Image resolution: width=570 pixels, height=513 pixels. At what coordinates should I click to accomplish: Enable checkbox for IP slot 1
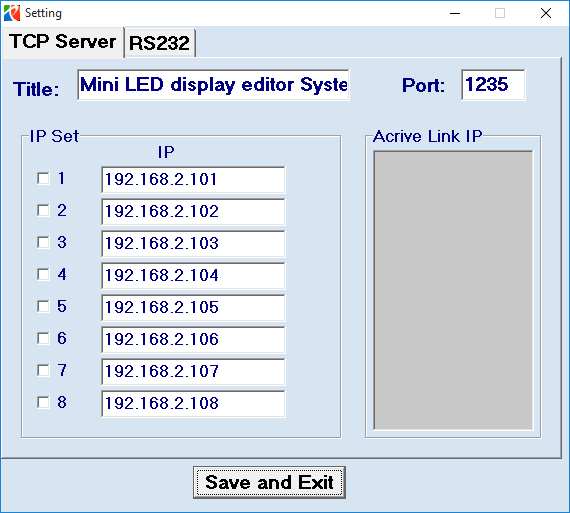[43, 179]
